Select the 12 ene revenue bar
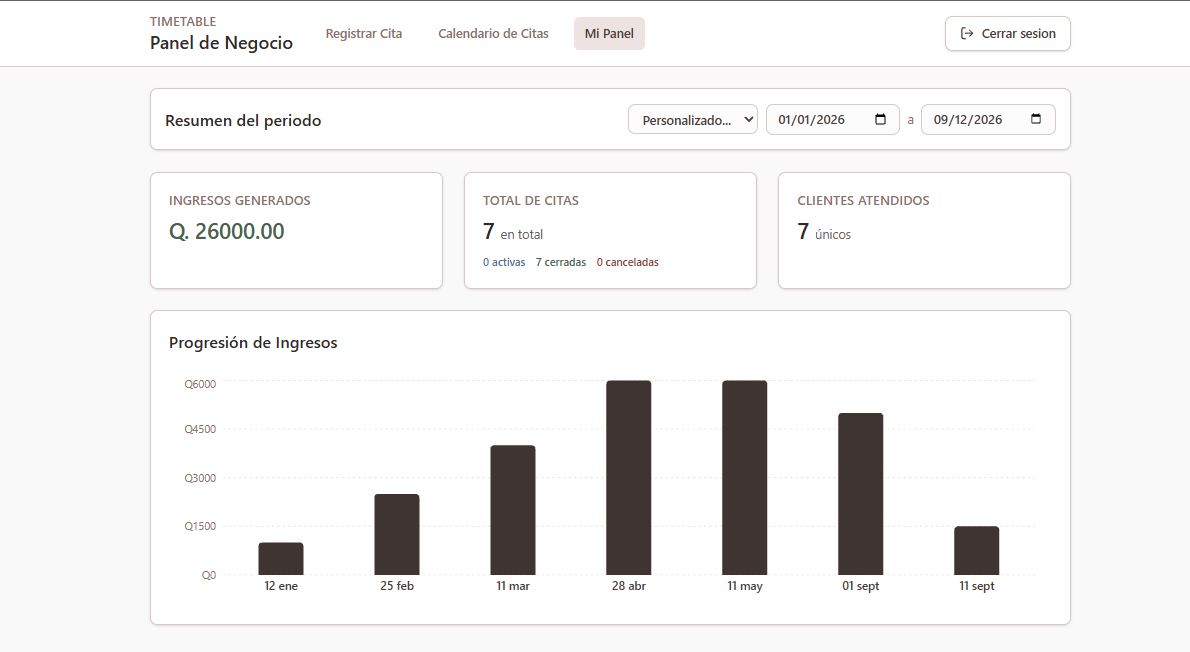 [281, 559]
